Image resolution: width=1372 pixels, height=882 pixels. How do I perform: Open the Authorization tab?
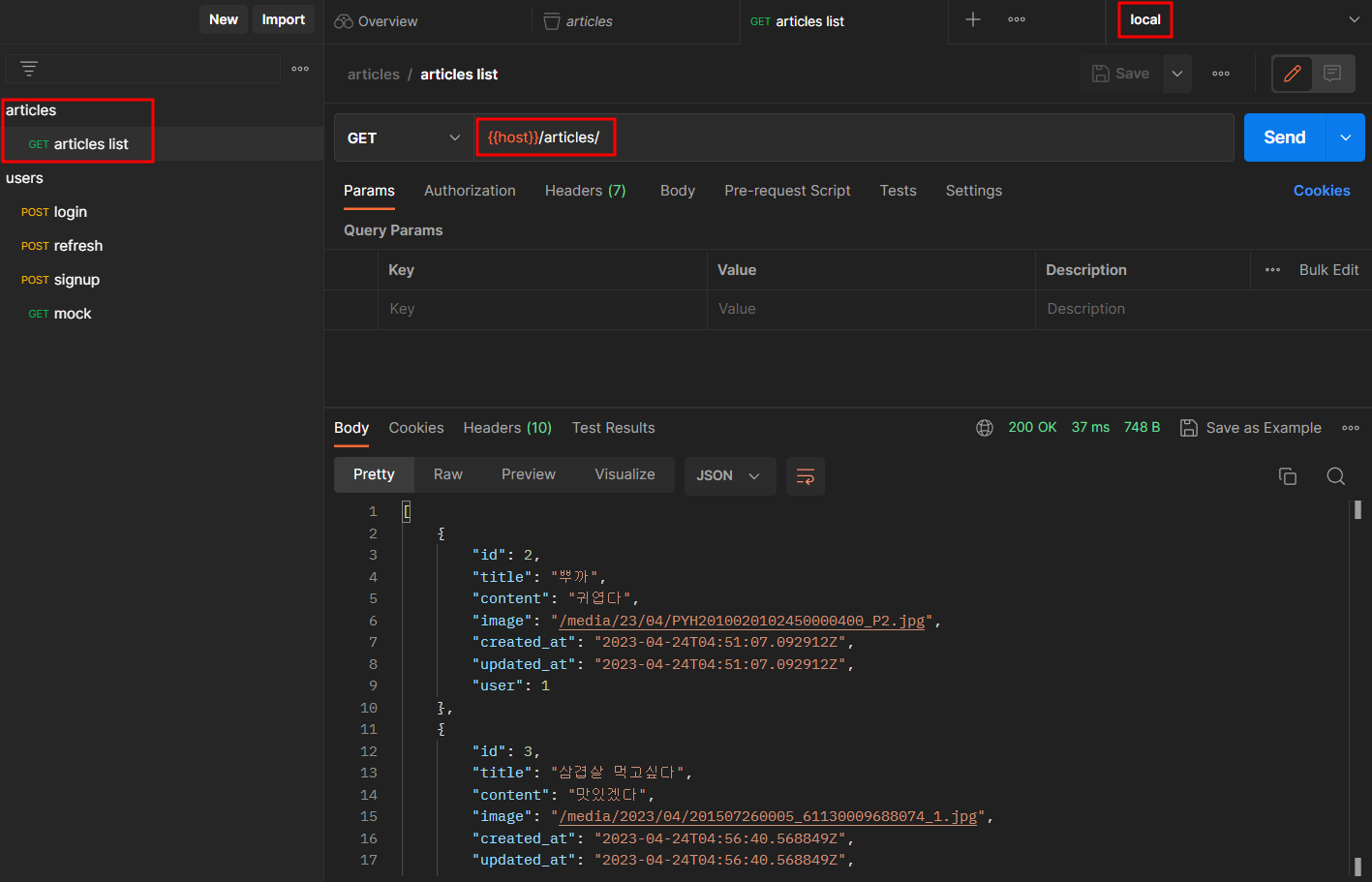pyautogui.click(x=470, y=191)
